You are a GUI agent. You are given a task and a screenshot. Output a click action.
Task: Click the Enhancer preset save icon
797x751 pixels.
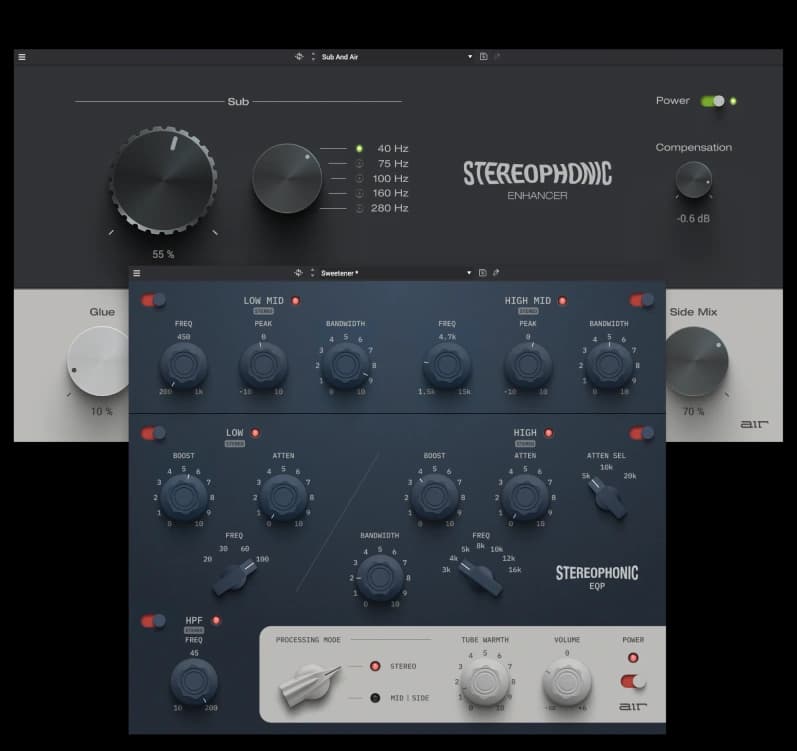point(483,56)
